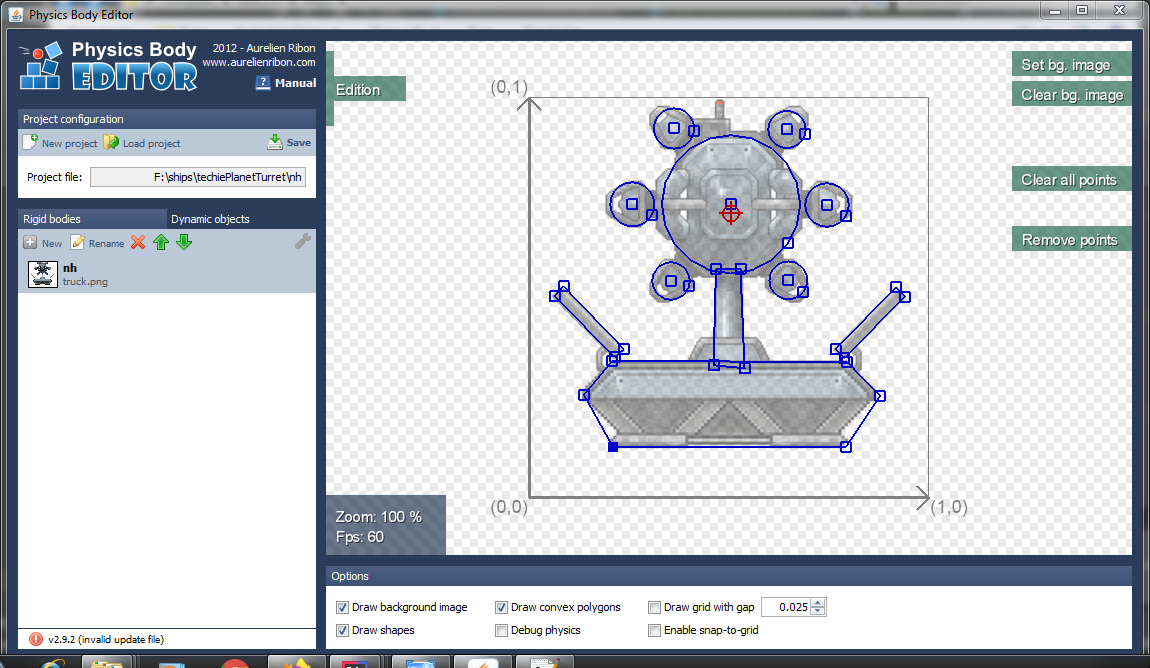Click the Java icon in the title bar
This screenshot has height=668, width=1150.
click(x=15, y=15)
